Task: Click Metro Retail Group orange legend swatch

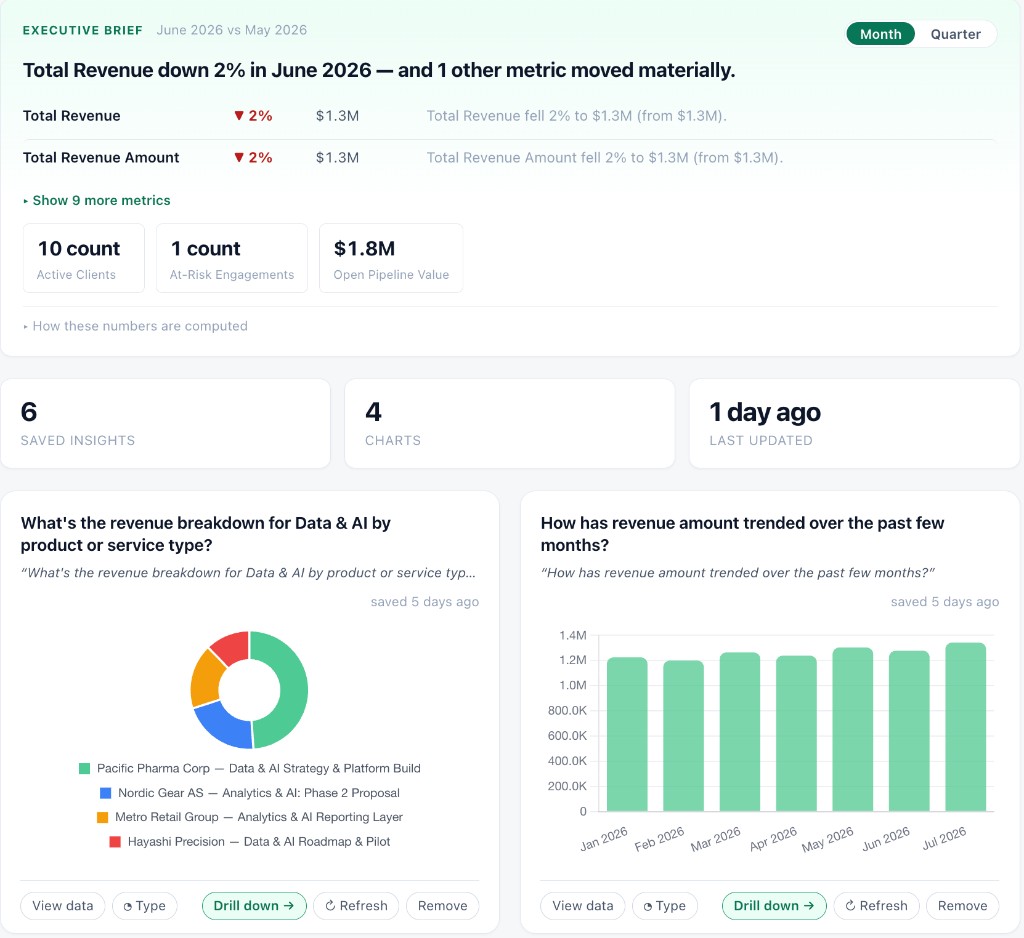Action: [102, 817]
